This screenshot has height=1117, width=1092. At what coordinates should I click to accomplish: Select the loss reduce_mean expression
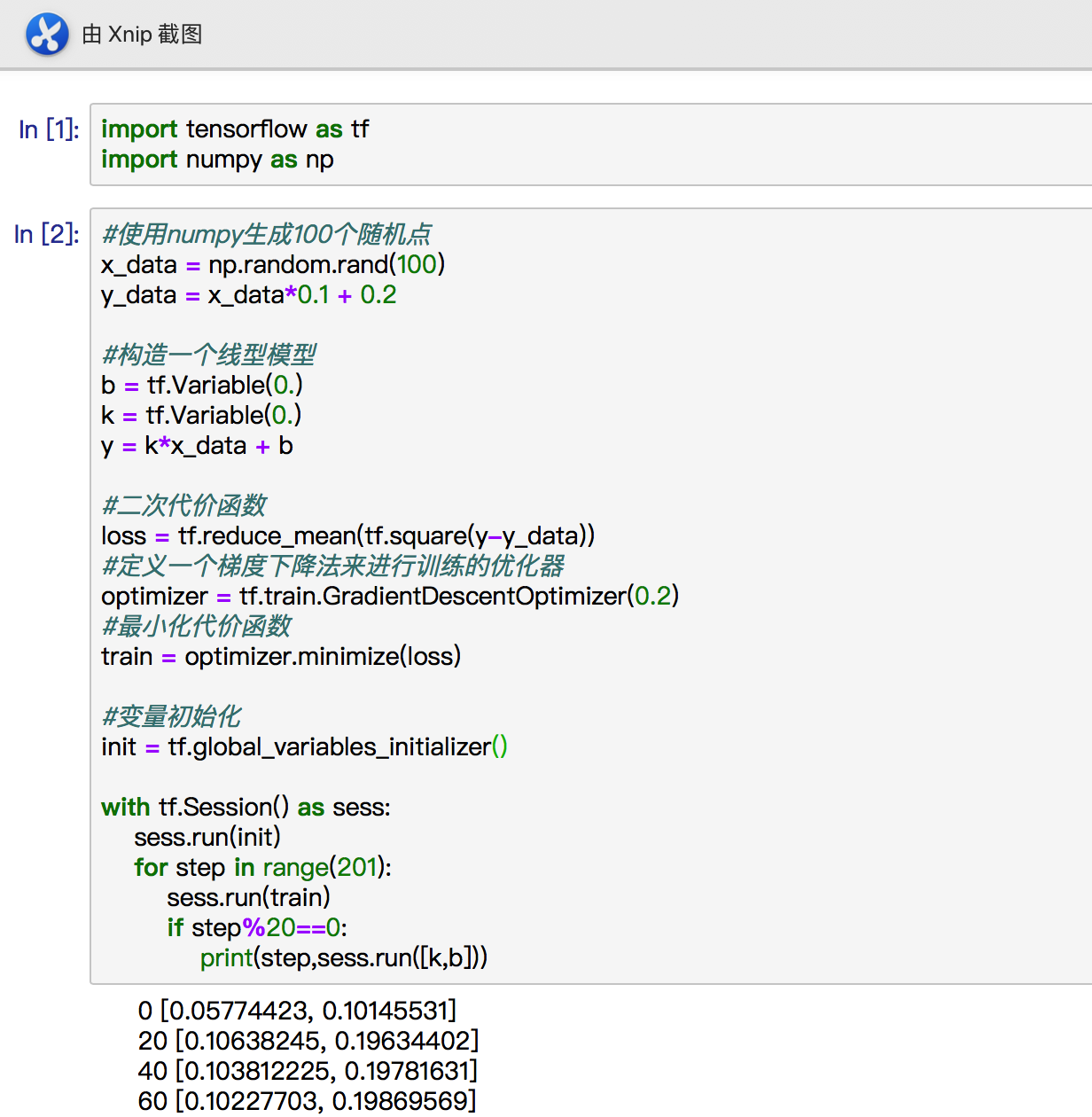pos(347,535)
